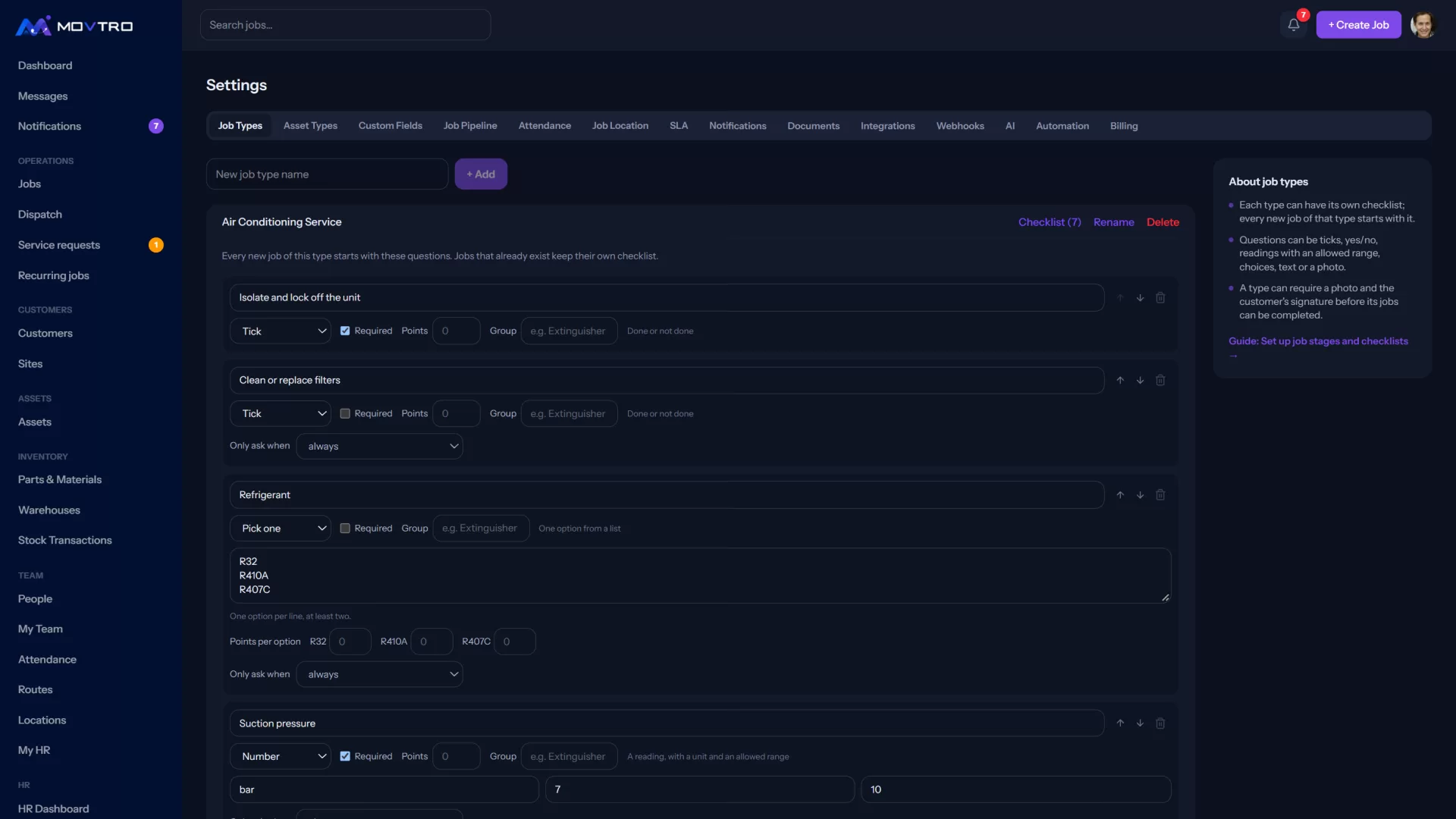This screenshot has height=819, width=1456.
Task: Open the Pick one type dropdown
Action: coord(281,529)
